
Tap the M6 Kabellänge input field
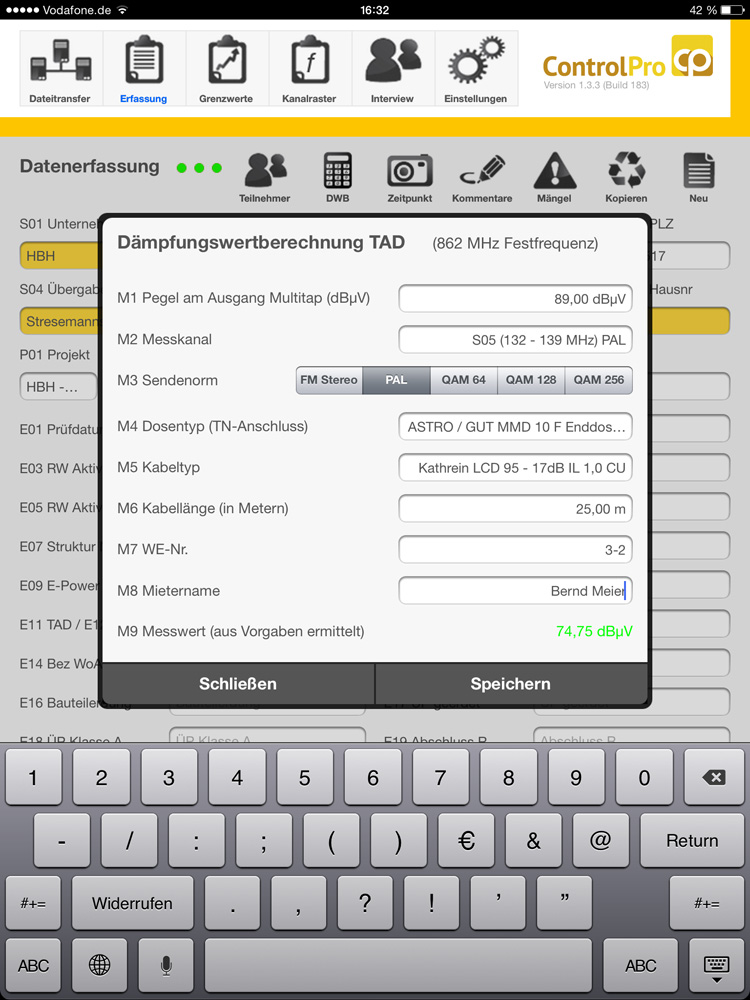pos(515,509)
